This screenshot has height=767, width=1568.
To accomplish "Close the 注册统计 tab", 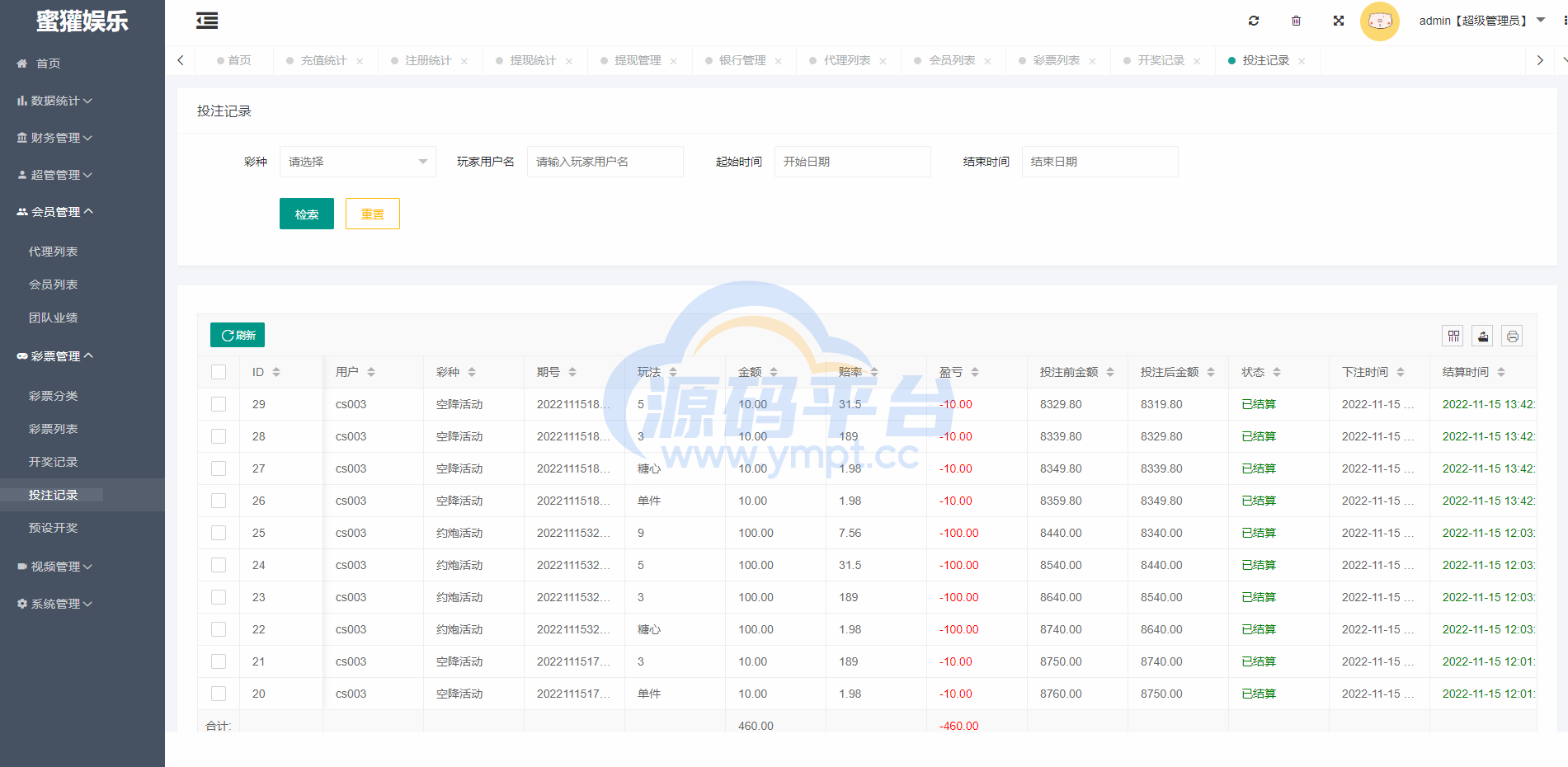I will coord(464,61).
